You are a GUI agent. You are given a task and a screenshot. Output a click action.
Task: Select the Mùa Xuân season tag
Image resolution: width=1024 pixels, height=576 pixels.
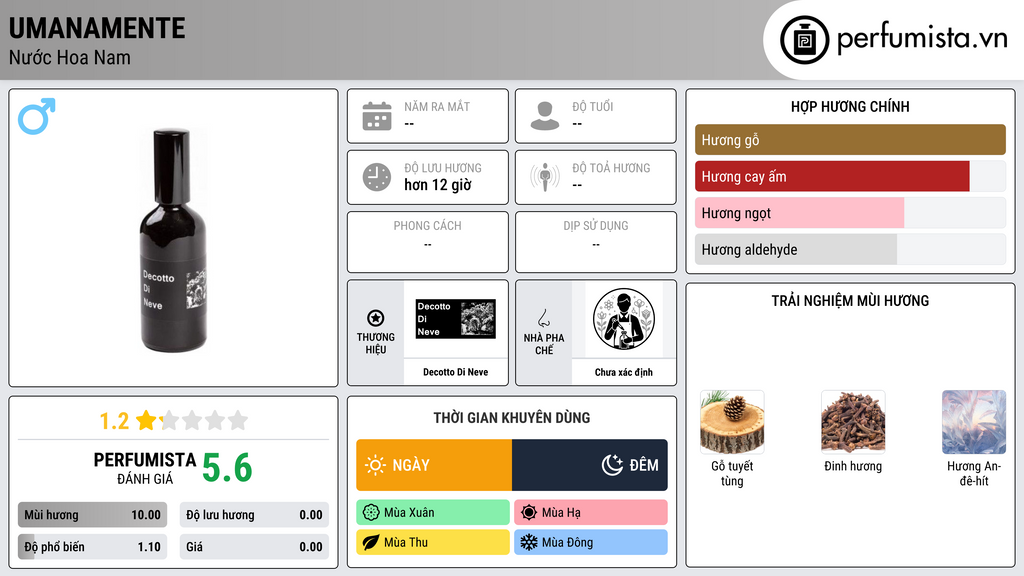pos(433,513)
